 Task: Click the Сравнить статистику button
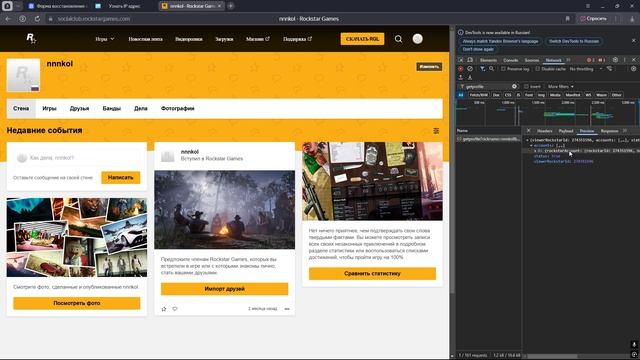pyautogui.click(x=372, y=273)
